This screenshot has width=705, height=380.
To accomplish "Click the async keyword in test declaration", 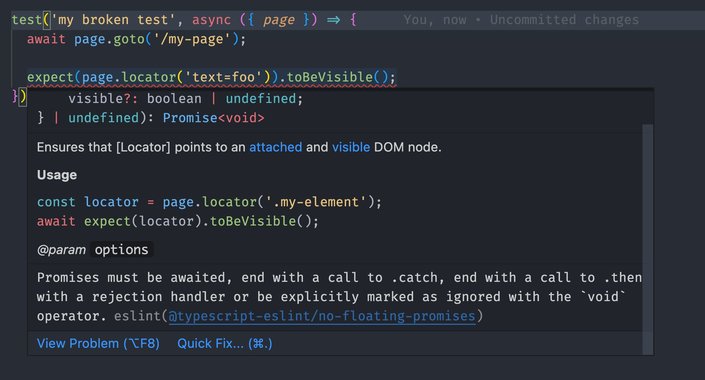I will (211, 20).
